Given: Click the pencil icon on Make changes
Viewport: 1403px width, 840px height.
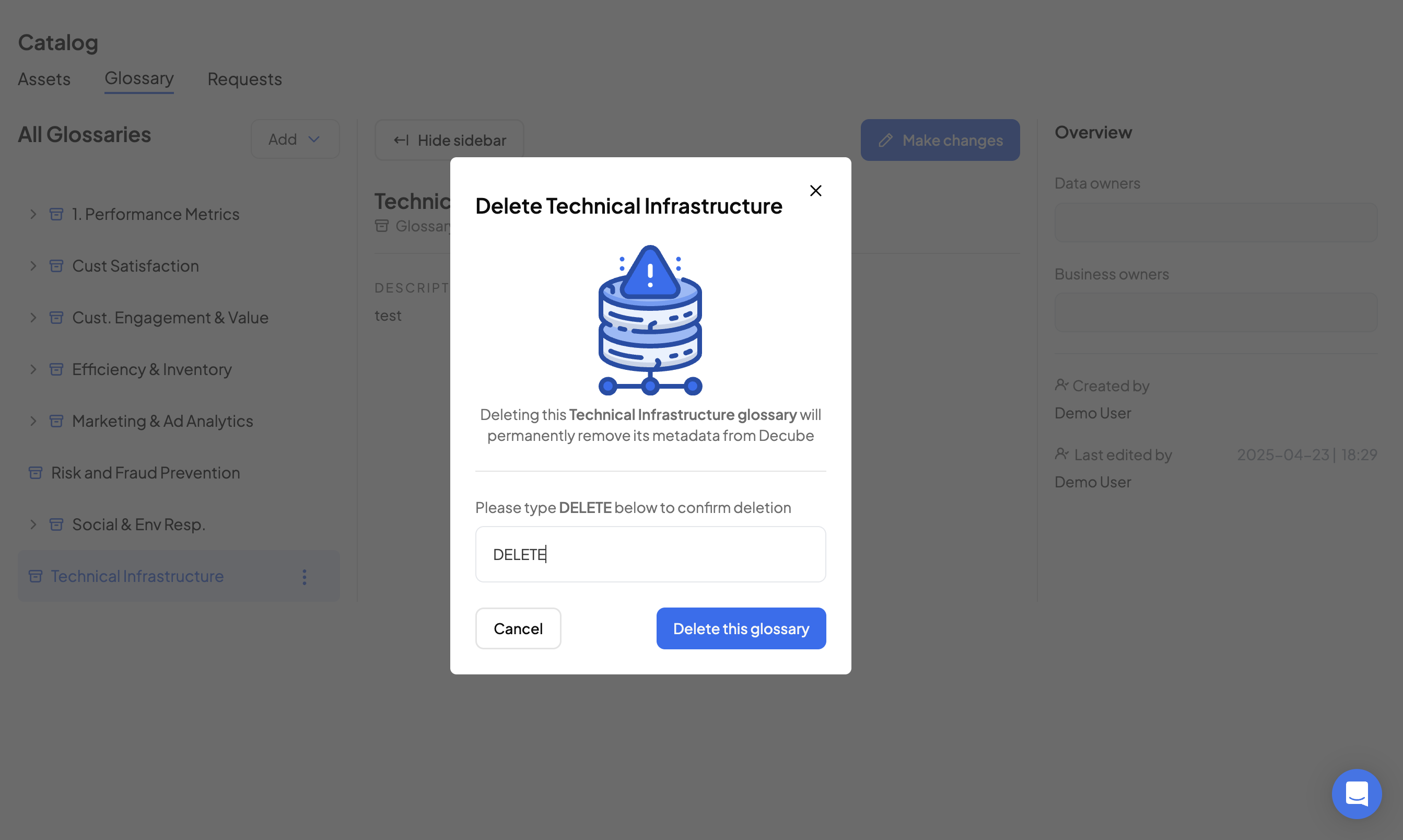Looking at the screenshot, I should pos(885,141).
